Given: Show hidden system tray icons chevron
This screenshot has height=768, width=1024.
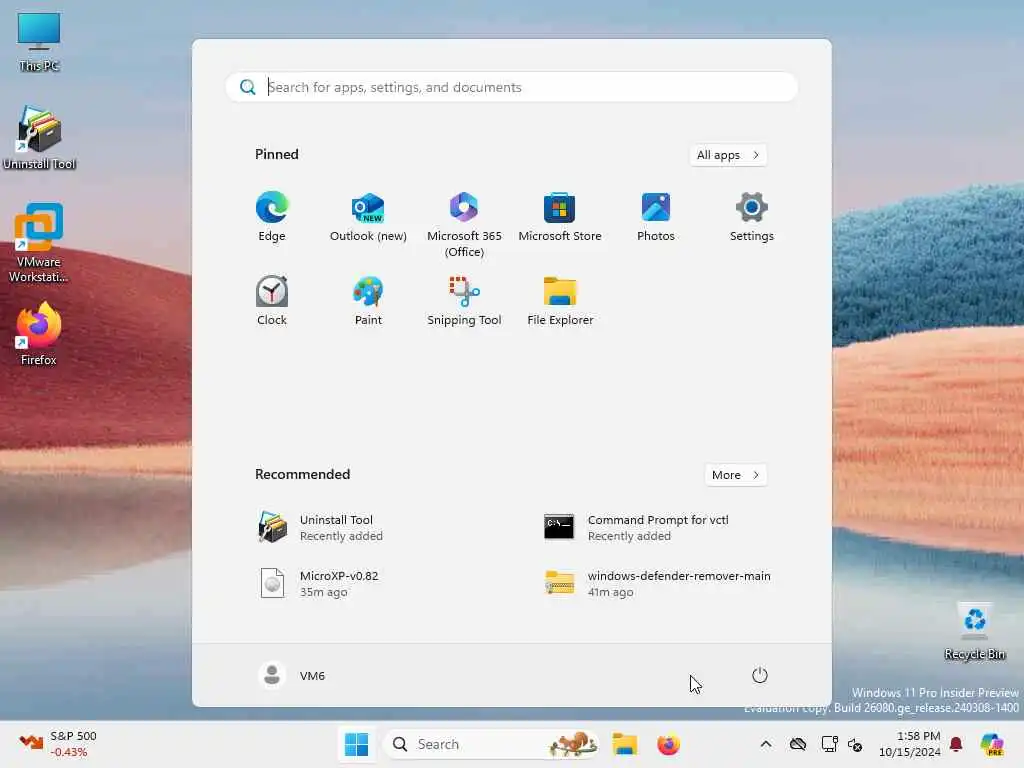Looking at the screenshot, I should 766,744.
